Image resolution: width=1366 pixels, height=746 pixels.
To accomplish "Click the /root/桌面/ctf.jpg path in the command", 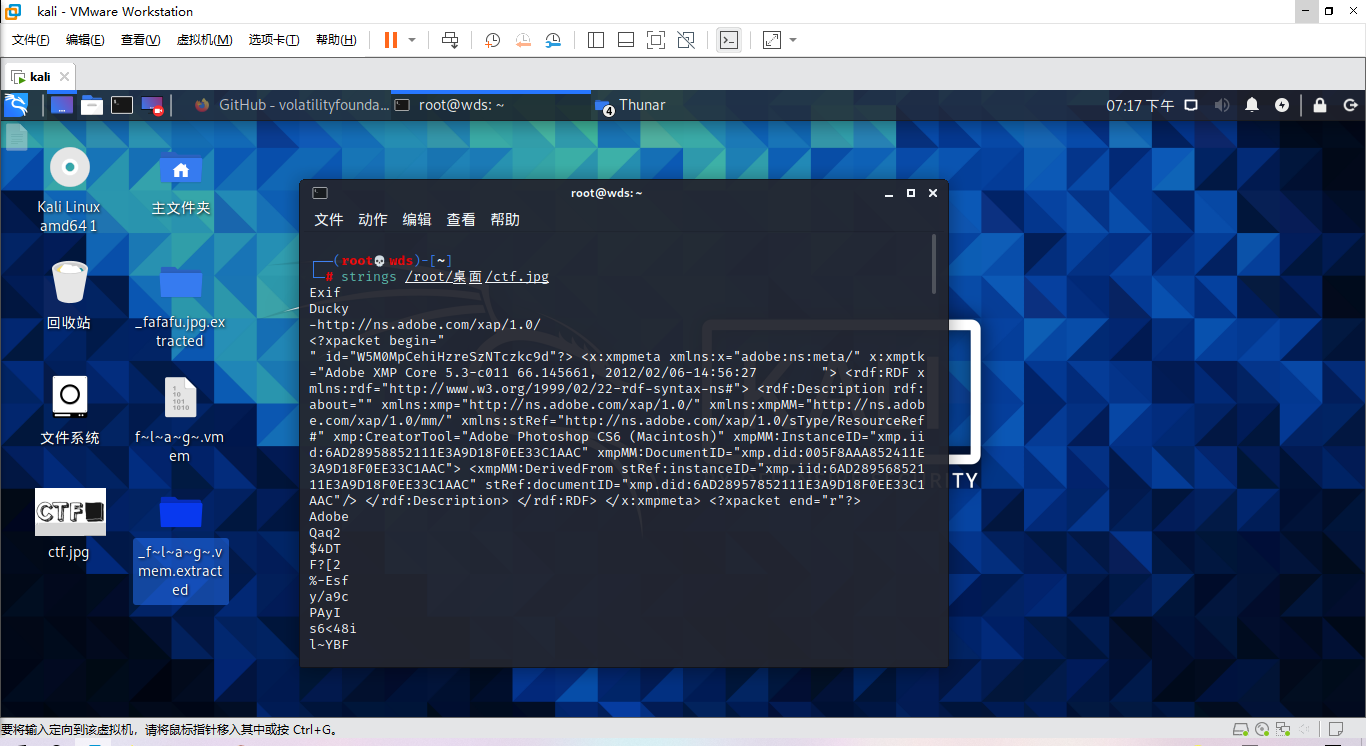I will click(x=477, y=277).
